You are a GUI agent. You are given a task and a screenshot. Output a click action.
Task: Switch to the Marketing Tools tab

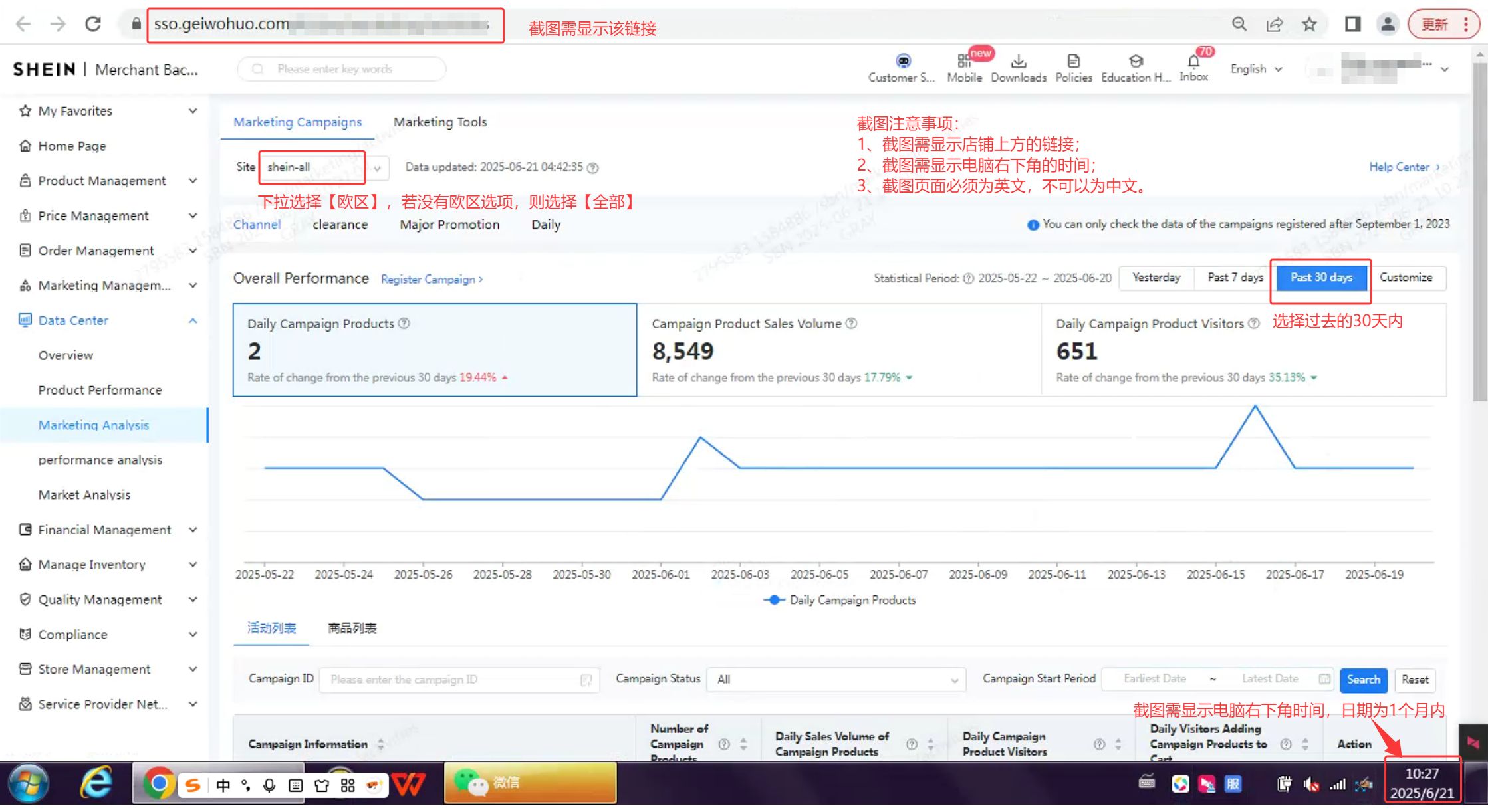pyautogui.click(x=439, y=122)
